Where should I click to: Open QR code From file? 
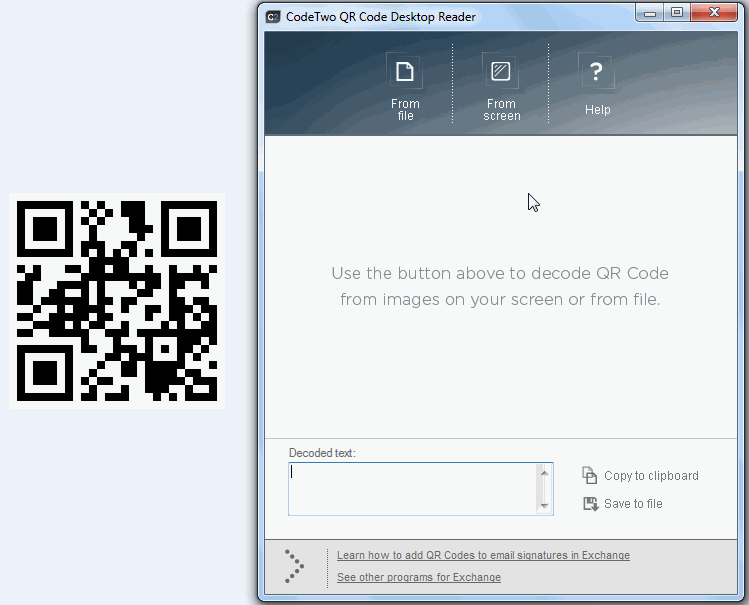coord(405,88)
